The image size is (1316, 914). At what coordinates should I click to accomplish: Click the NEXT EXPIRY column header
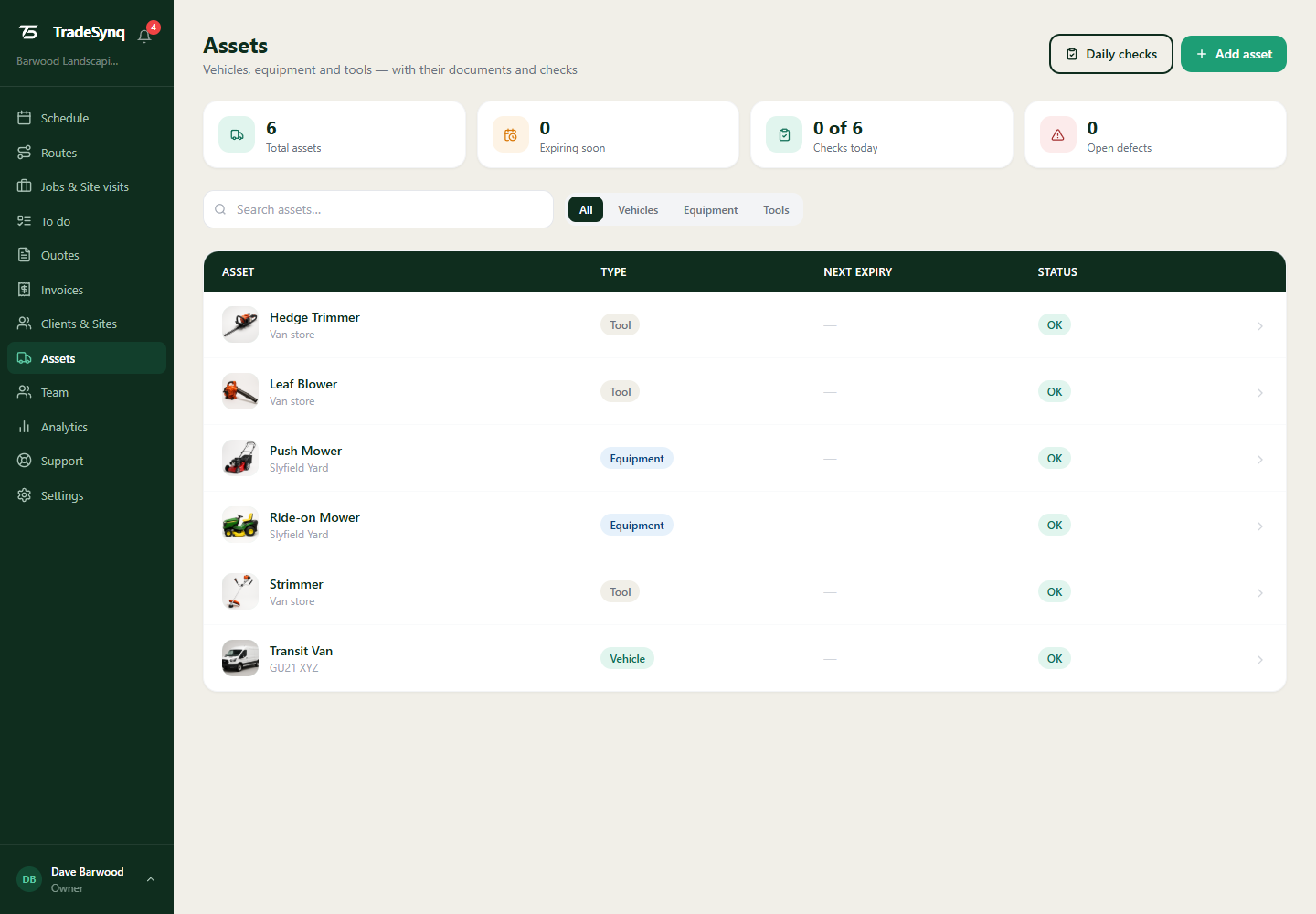(857, 271)
